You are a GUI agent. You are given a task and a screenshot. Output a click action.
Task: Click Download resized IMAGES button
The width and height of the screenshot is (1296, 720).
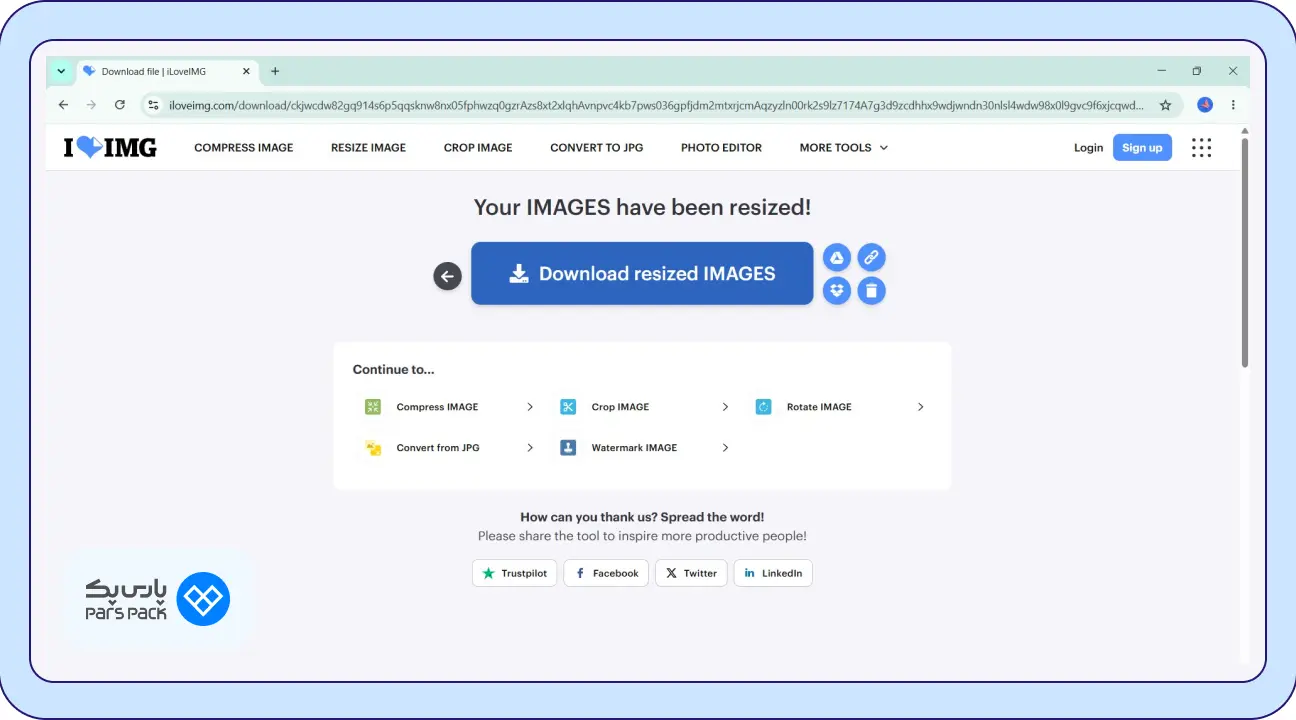click(642, 273)
